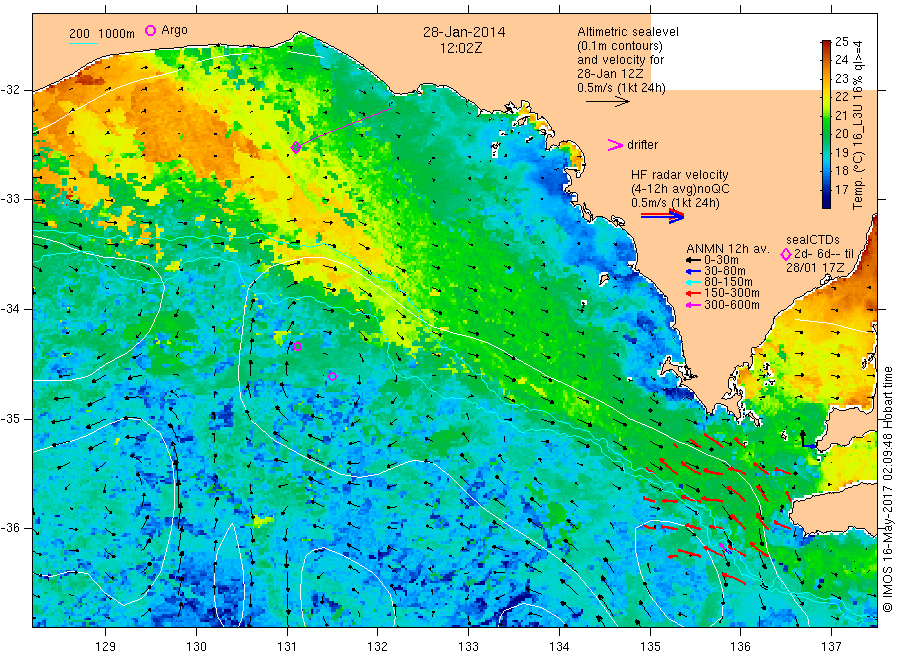Click the magenta sealCTDs diamond legend symbol
Image resolution: width=900 pixels, height=660 pixels.
point(786,254)
